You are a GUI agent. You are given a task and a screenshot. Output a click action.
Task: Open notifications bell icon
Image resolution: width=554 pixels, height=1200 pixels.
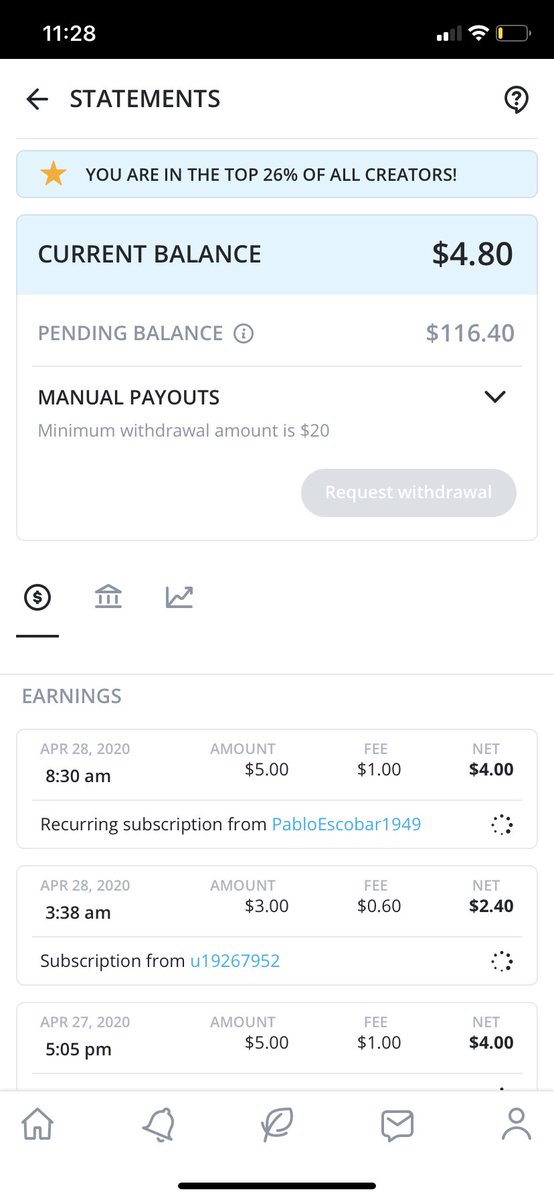[x=158, y=1124]
